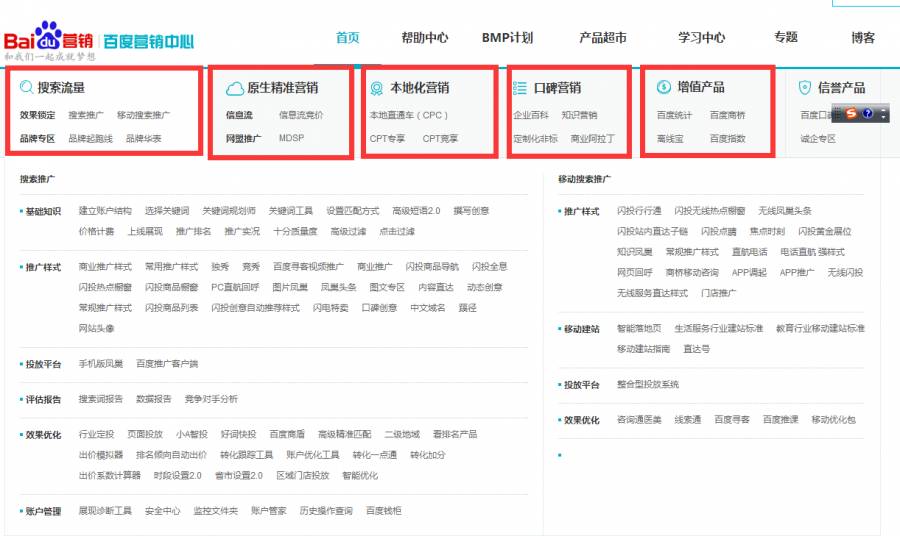The width and height of the screenshot is (900, 536).
Task: Click the 点击过滤 link
Action: point(397,231)
